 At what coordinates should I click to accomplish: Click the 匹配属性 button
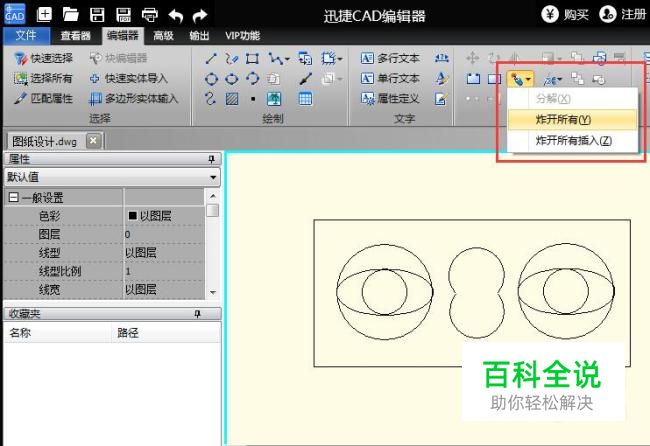(43, 98)
